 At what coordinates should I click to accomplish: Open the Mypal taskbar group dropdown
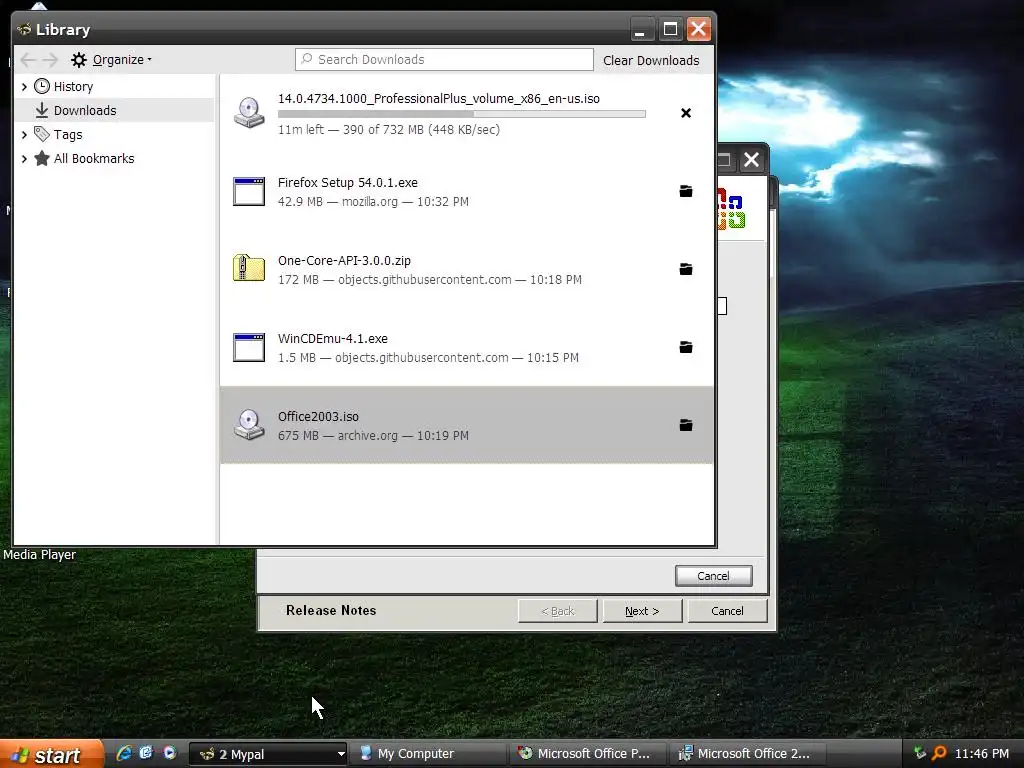(x=340, y=754)
